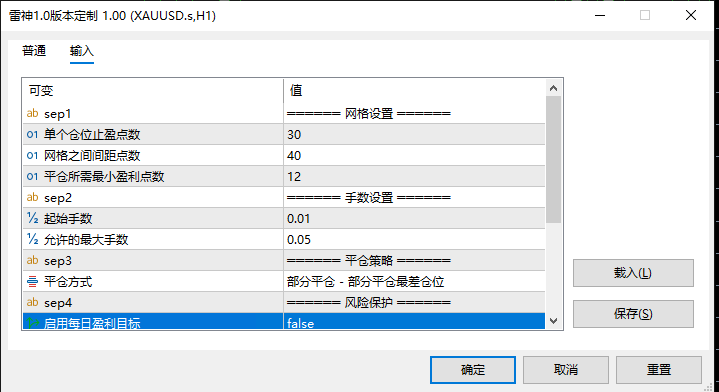The image size is (719, 392).
Task: Edit the 网格之间间距点数 value 40
Action: click(x=415, y=155)
